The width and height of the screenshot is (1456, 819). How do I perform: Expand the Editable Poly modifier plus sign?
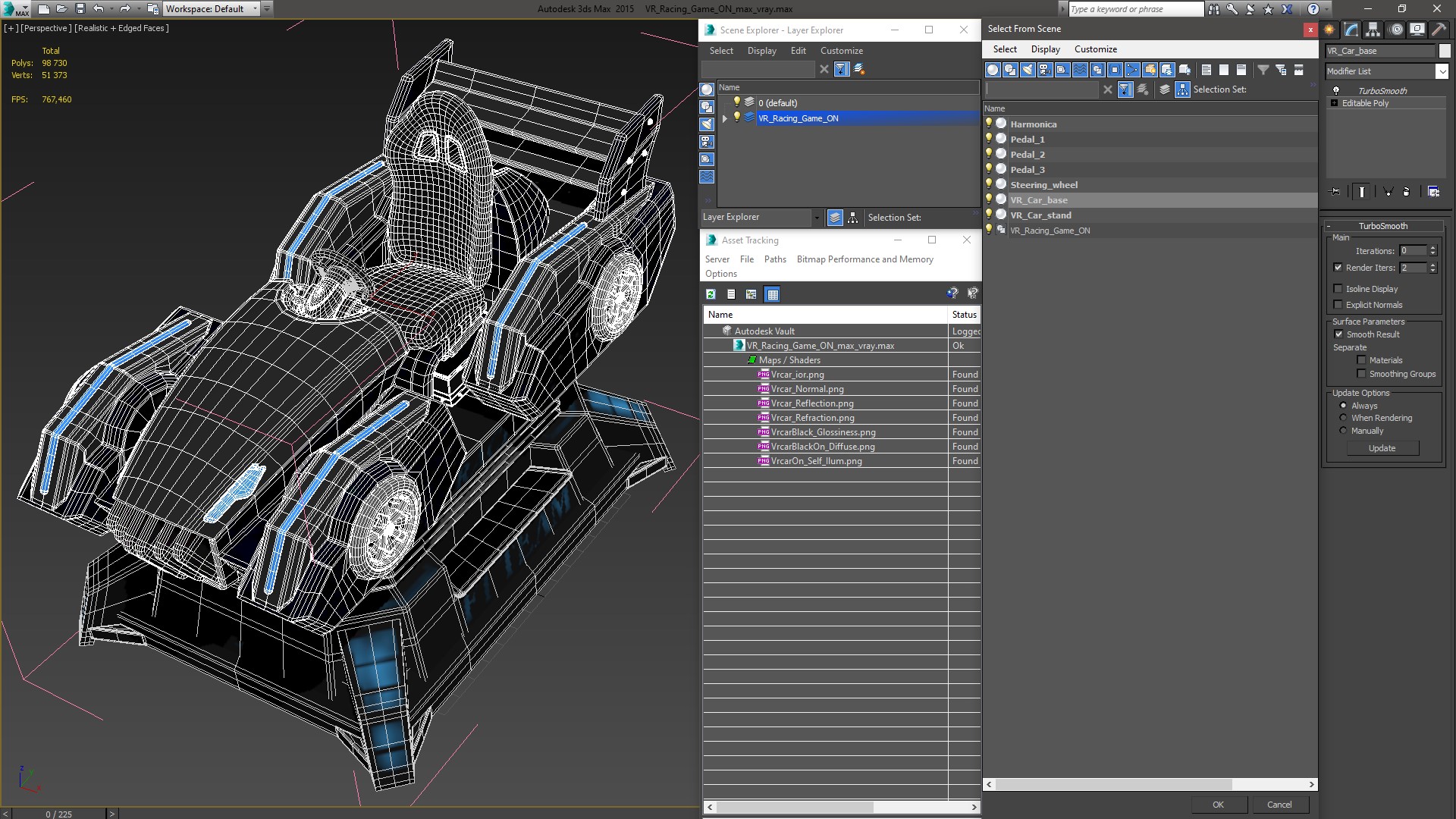1334,103
